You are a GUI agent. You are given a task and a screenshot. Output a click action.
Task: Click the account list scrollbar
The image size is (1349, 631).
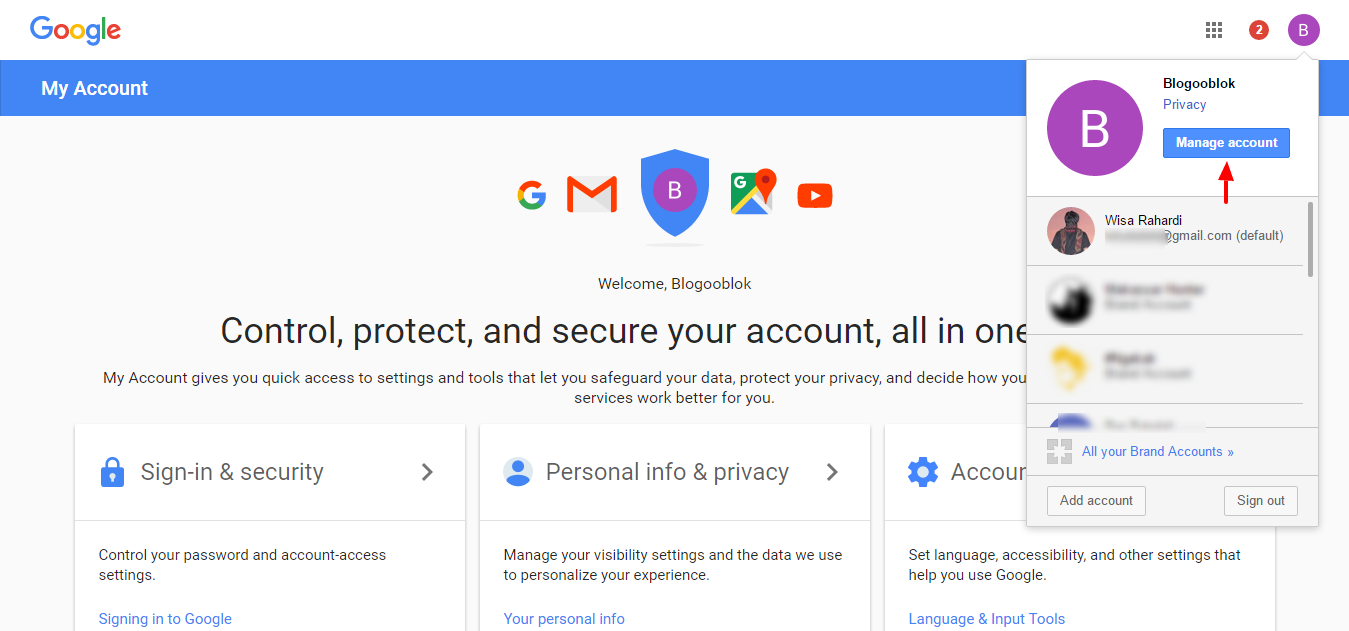pos(1311,240)
